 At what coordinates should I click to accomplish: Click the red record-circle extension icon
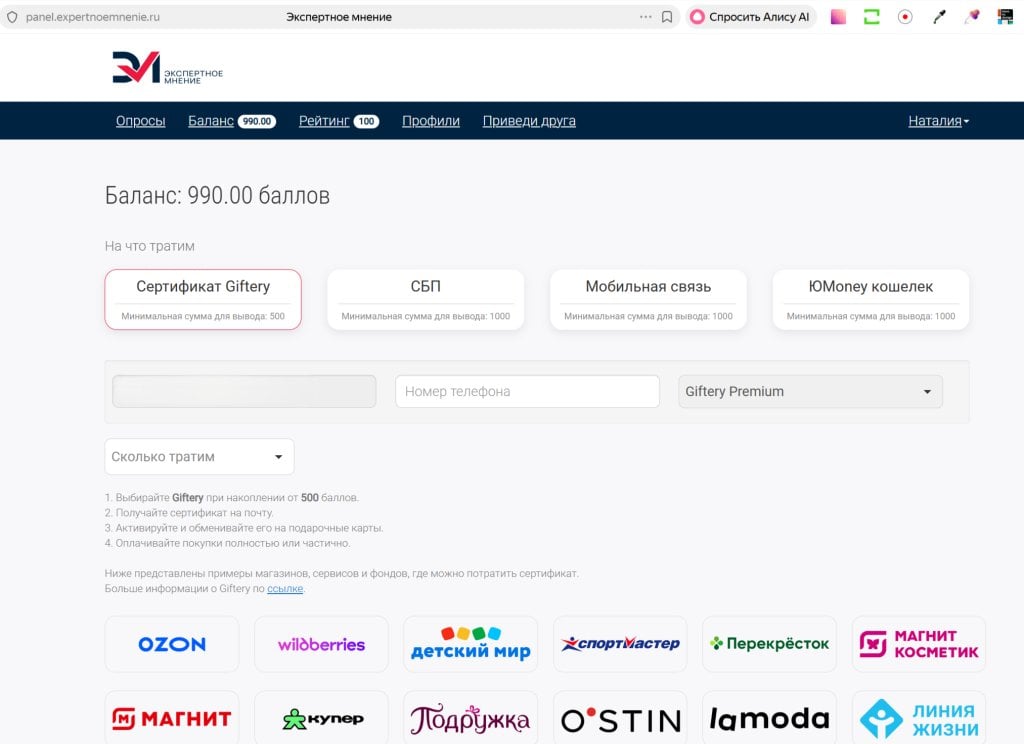[x=904, y=17]
